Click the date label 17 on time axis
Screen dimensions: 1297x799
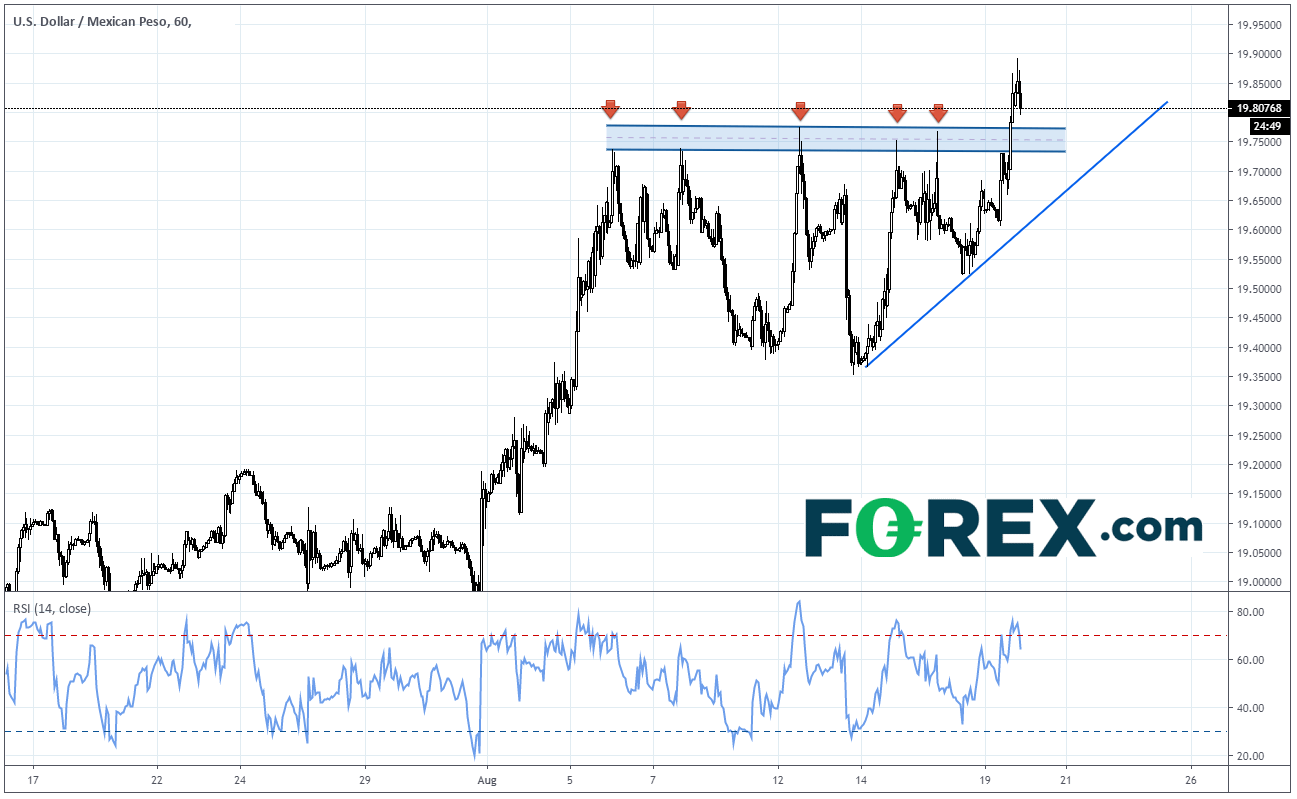click(32, 779)
